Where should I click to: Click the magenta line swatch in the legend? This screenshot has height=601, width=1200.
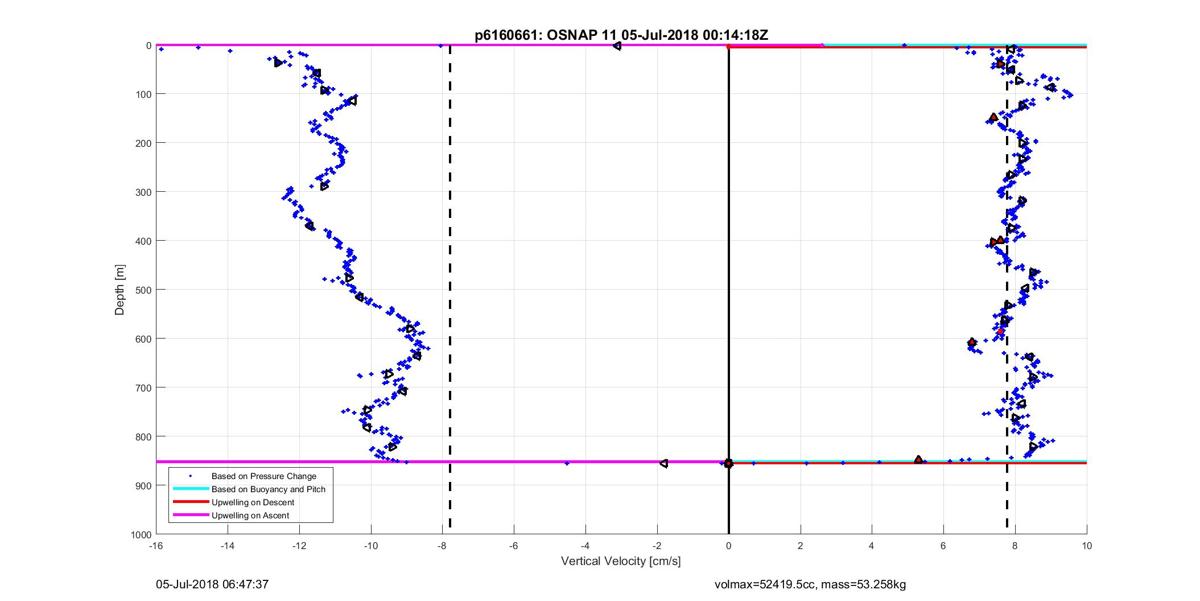click(x=189, y=516)
